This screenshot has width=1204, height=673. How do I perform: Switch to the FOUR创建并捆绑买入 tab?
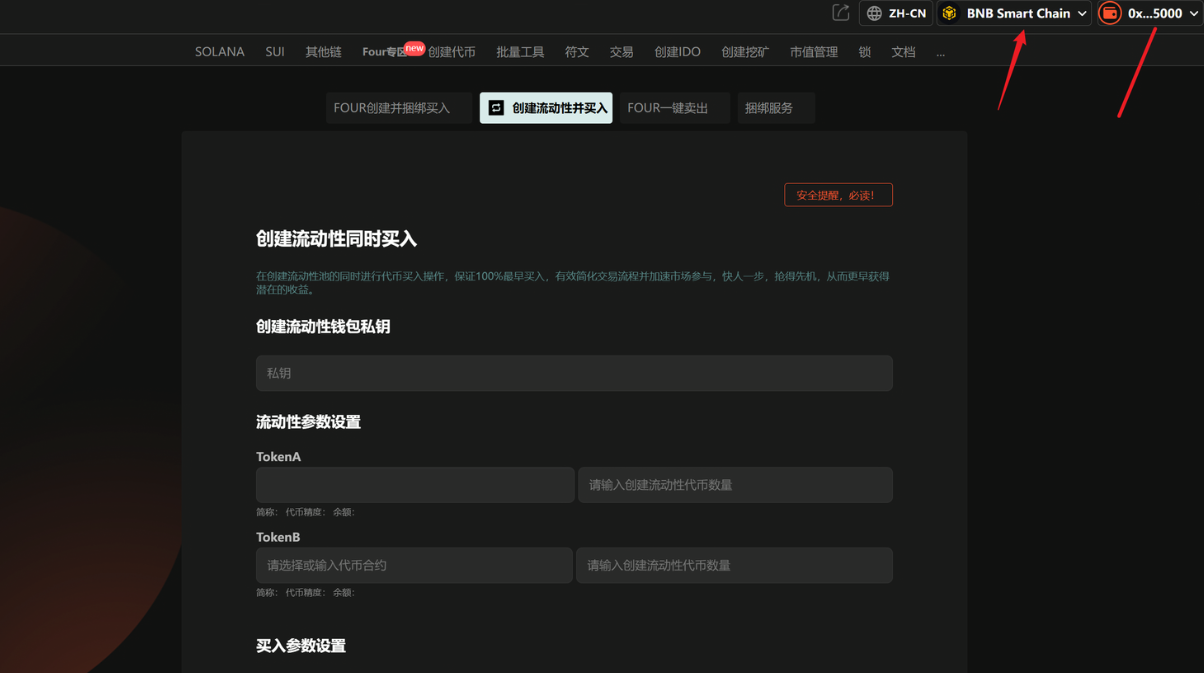pos(398,108)
